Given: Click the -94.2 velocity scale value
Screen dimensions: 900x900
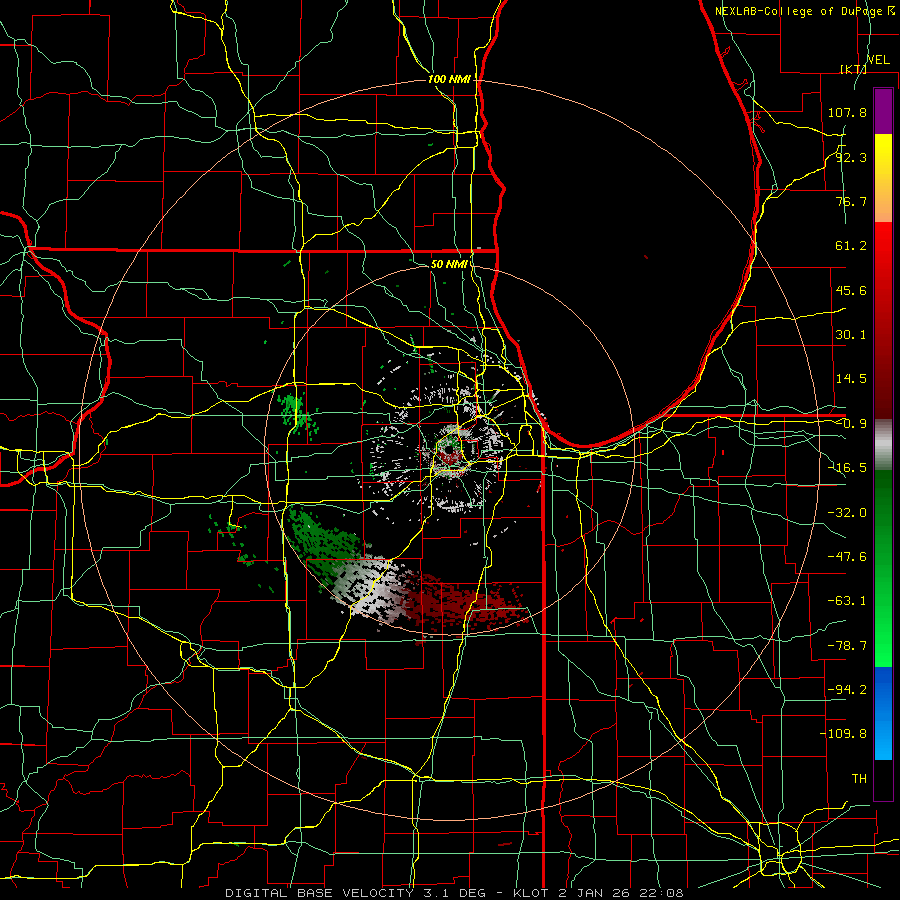Looking at the screenshot, I should pos(847,689).
